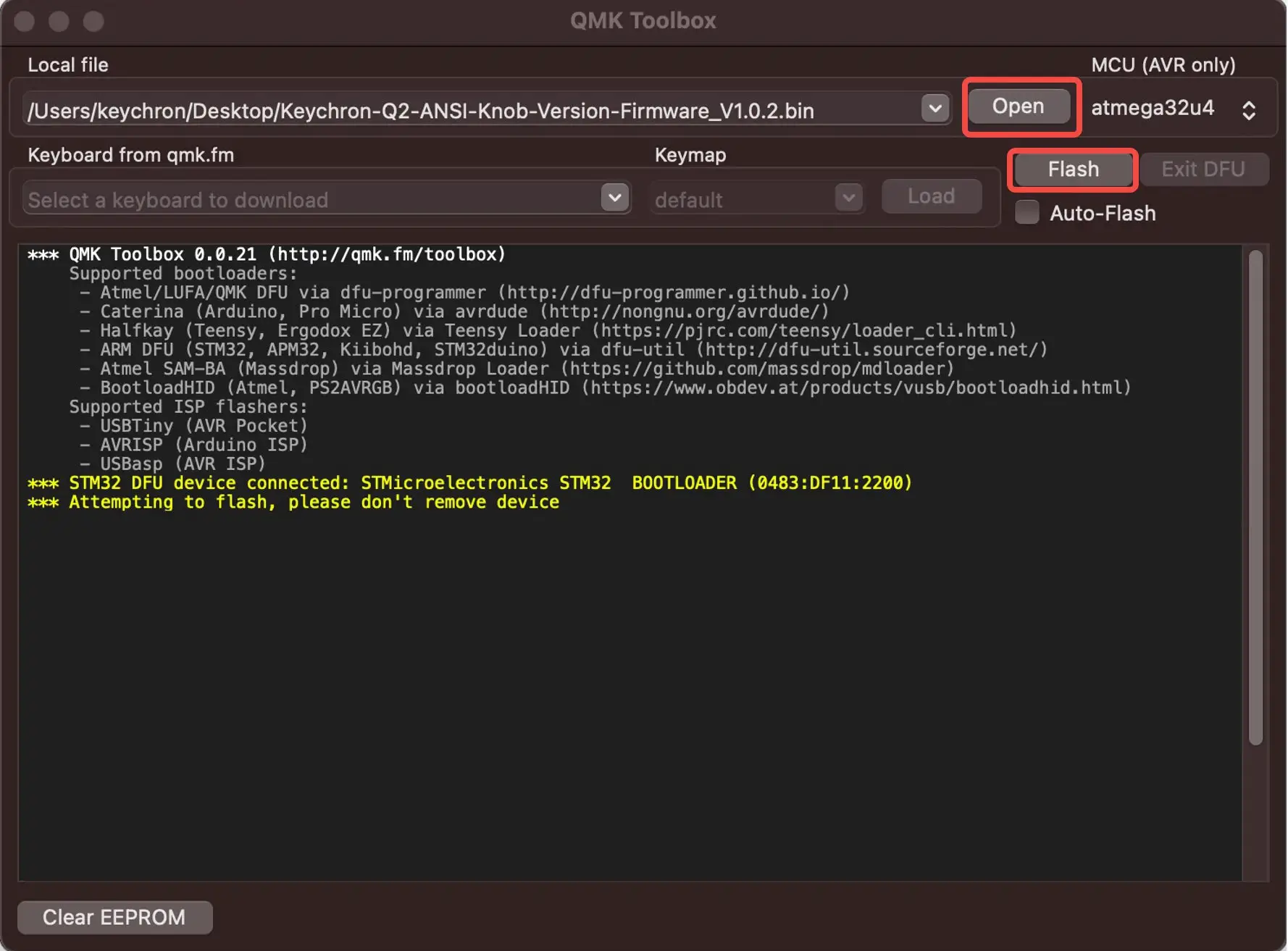1288x951 pixels.
Task: Click the Atmel SAM-BA (Massdrop) log line
Action: 517,369
